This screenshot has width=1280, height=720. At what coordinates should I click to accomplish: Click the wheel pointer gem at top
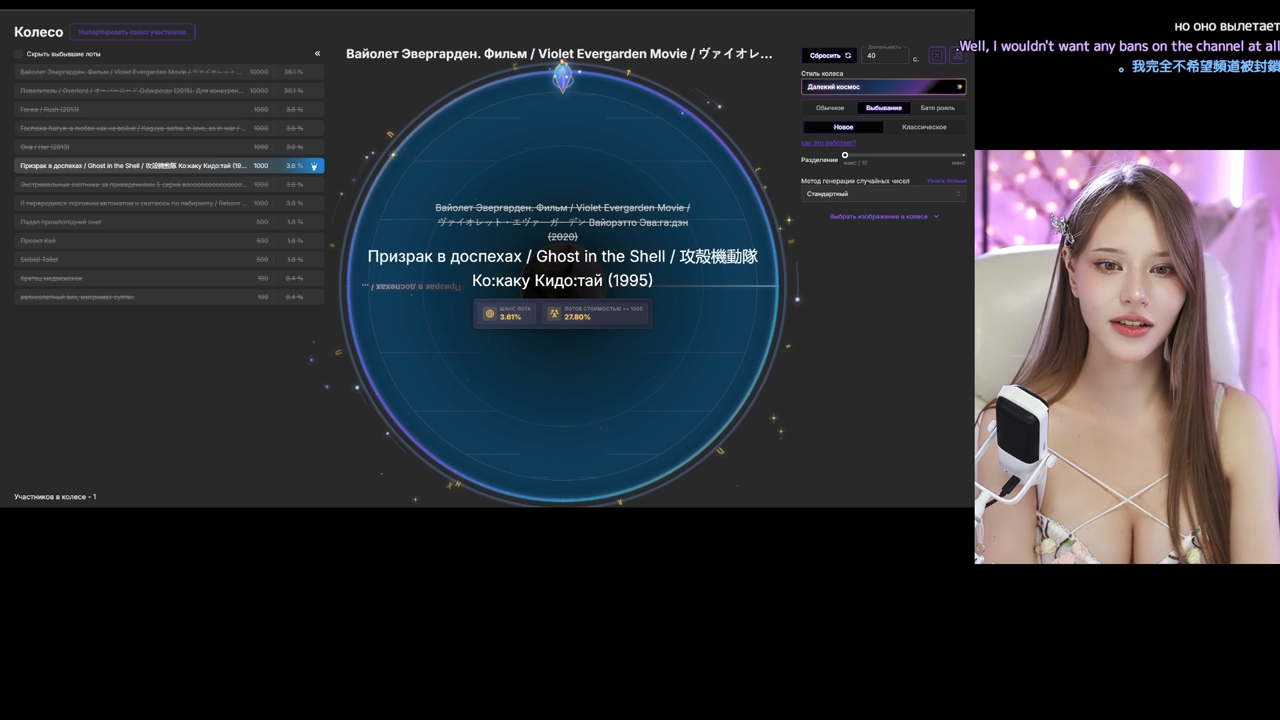point(563,76)
